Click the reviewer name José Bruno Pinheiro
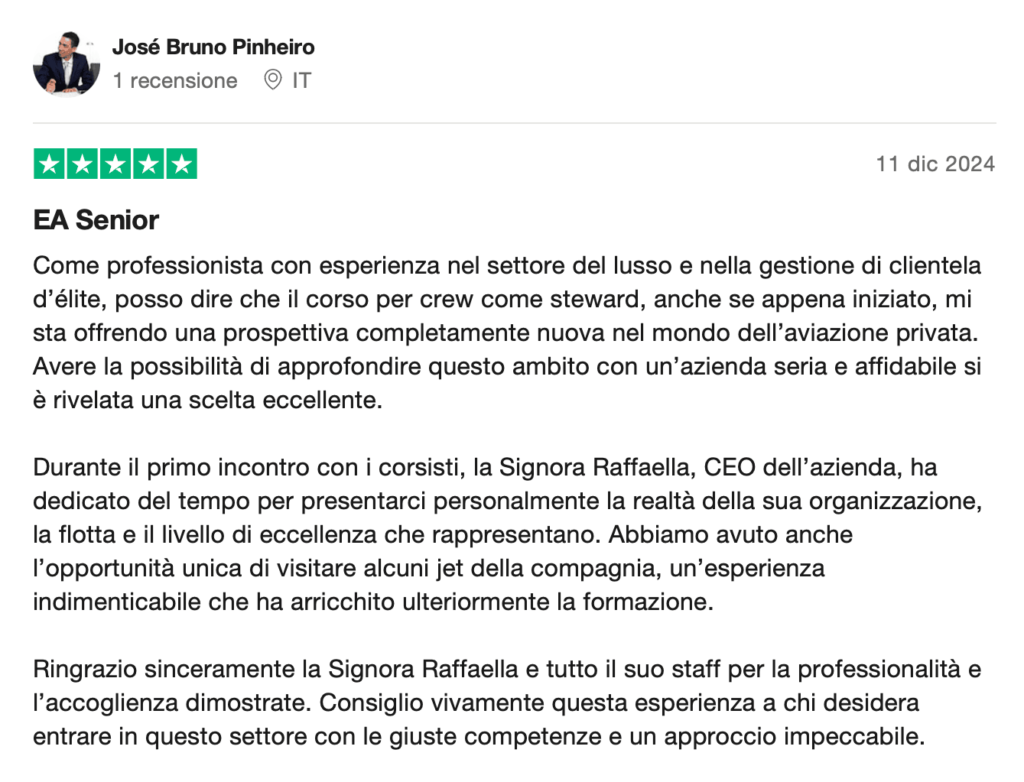The width and height of the screenshot is (1024, 782). pyautogui.click(x=213, y=47)
